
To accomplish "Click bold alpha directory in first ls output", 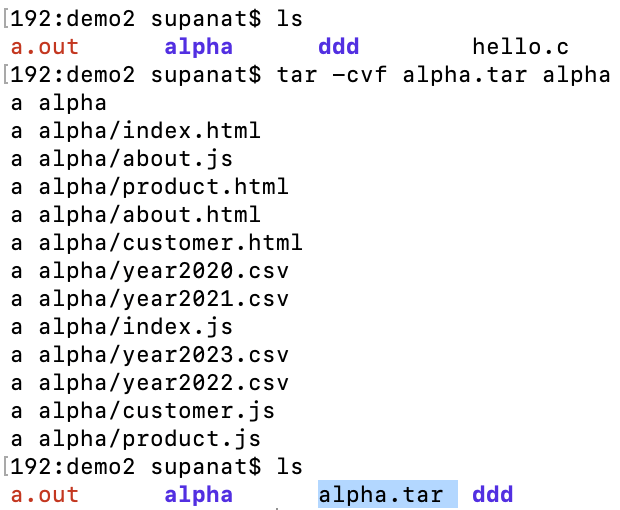I will 198,46.
